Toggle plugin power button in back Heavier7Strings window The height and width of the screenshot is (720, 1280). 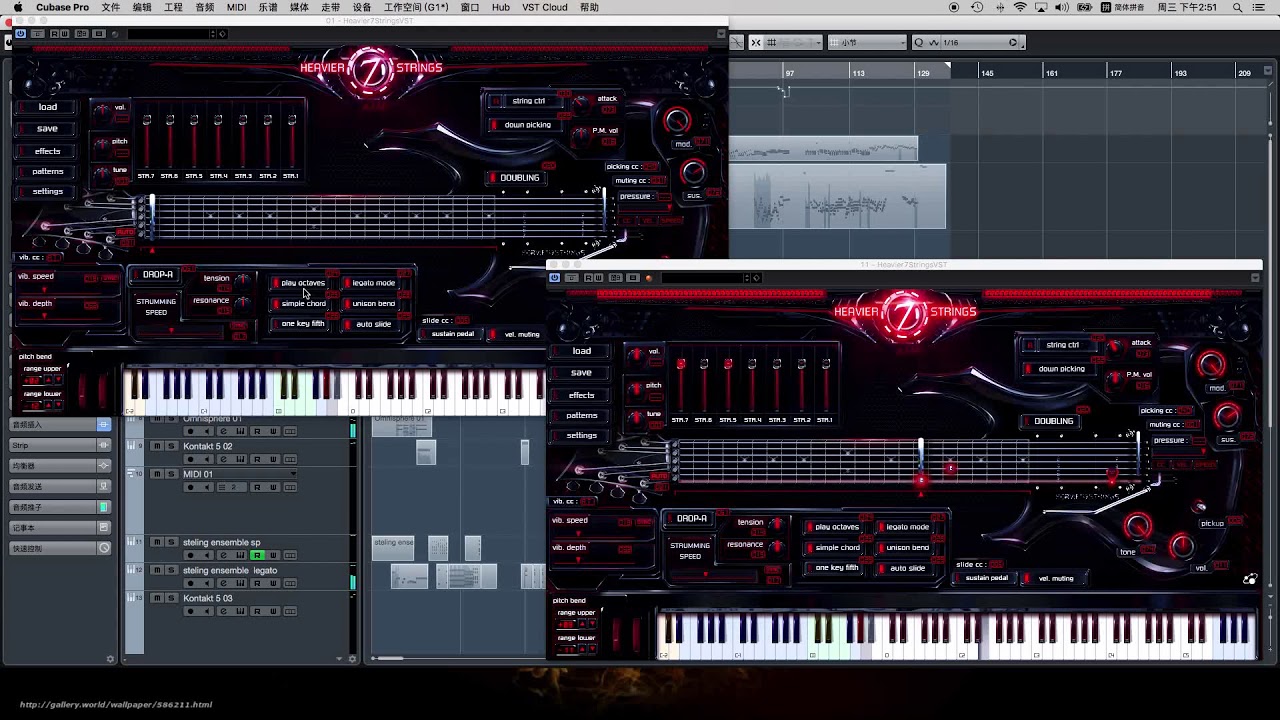(20, 34)
